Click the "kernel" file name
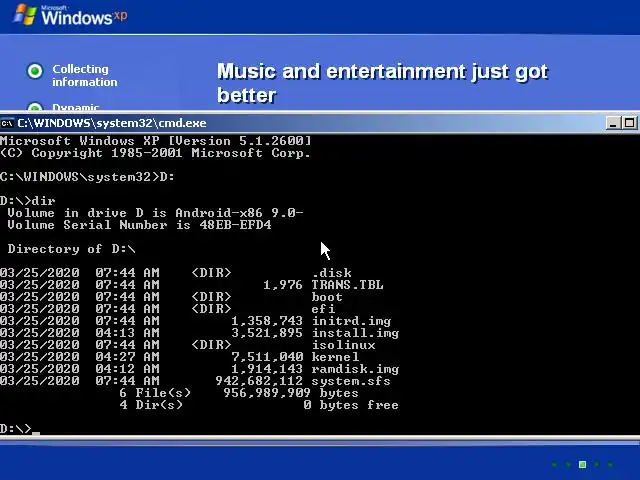 click(335, 357)
